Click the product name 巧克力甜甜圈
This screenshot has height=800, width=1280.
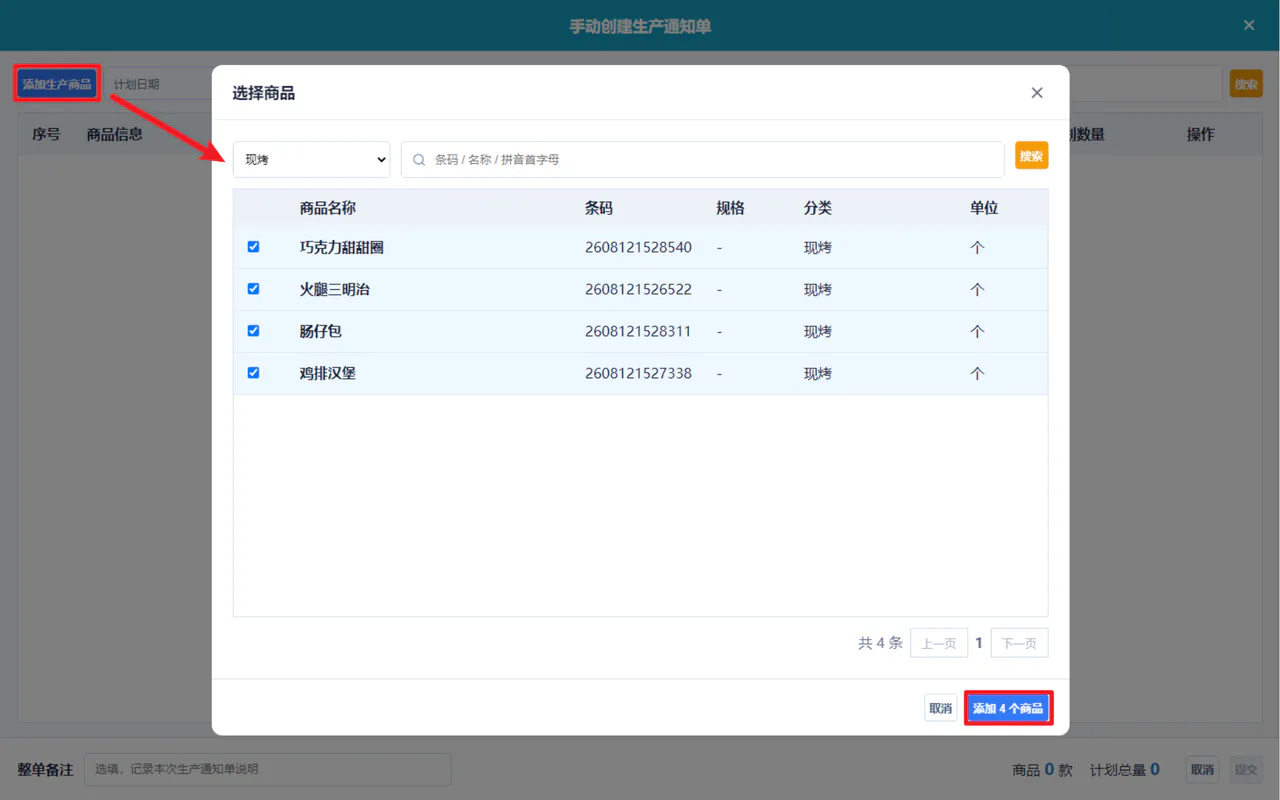pyautogui.click(x=342, y=247)
